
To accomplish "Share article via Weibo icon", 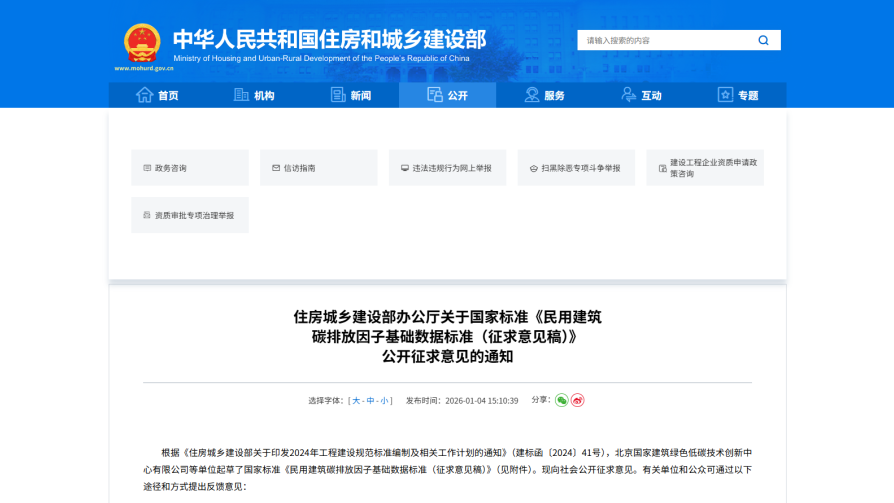I will pyautogui.click(x=578, y=400).
